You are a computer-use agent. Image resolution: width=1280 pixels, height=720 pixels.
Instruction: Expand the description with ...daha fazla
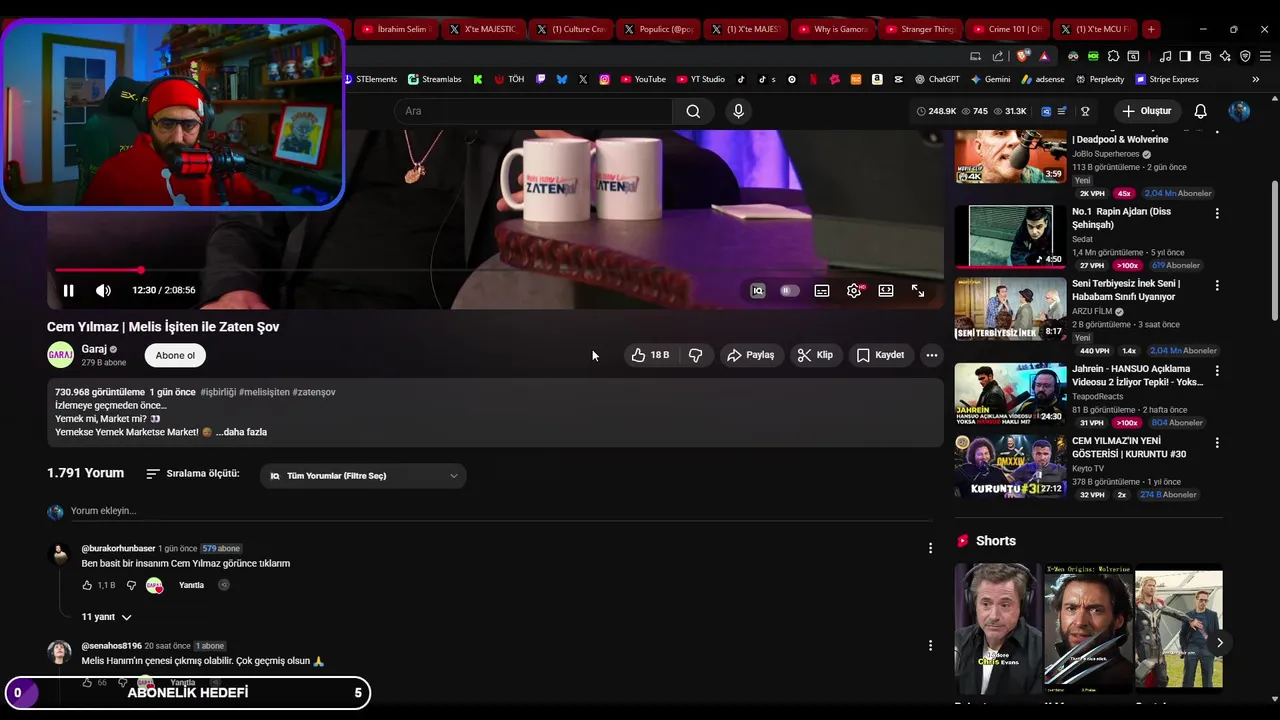(241, 432)
